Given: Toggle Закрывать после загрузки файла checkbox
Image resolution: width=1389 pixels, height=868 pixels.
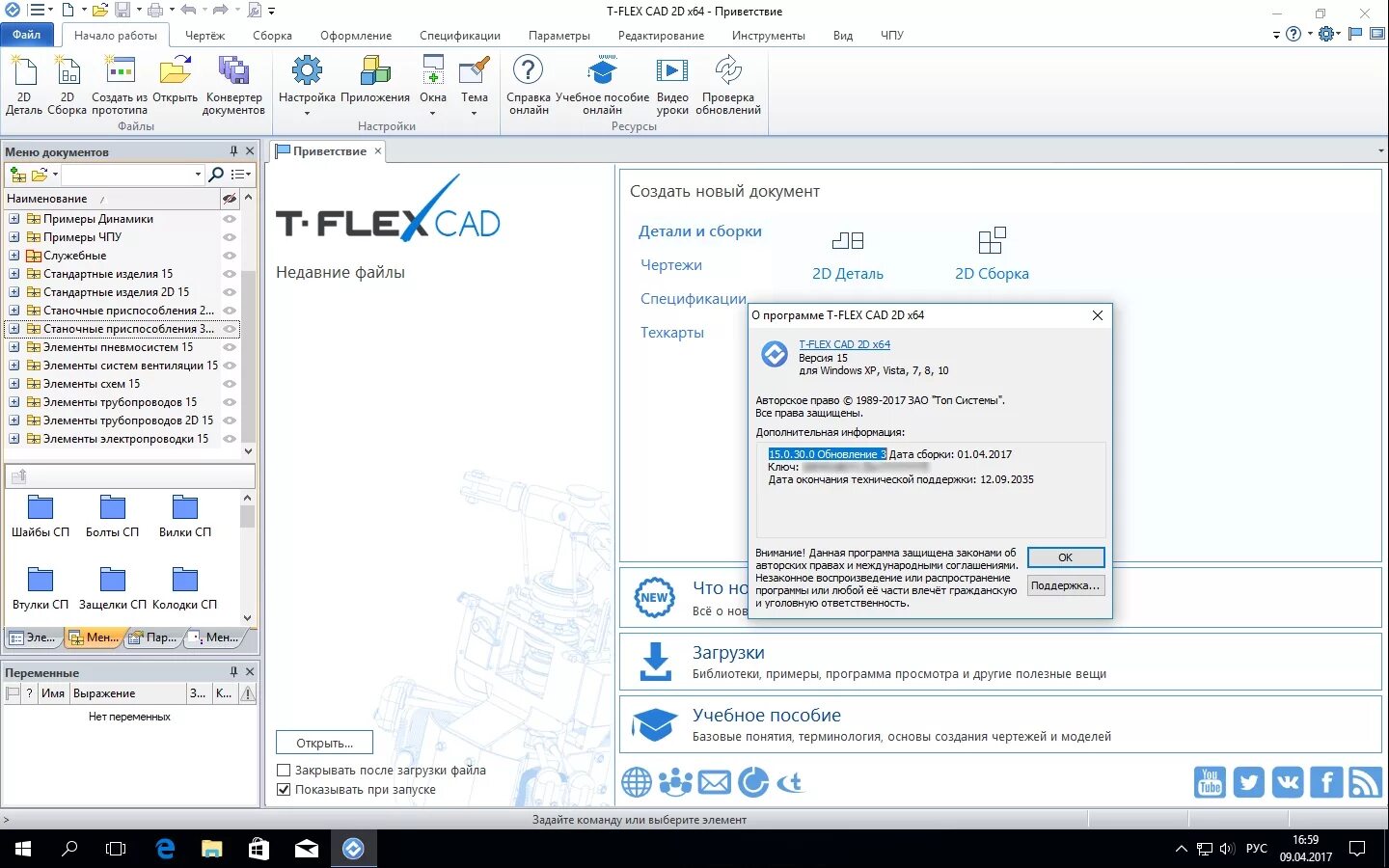Looking at the screenshot, I should [284, 770].
